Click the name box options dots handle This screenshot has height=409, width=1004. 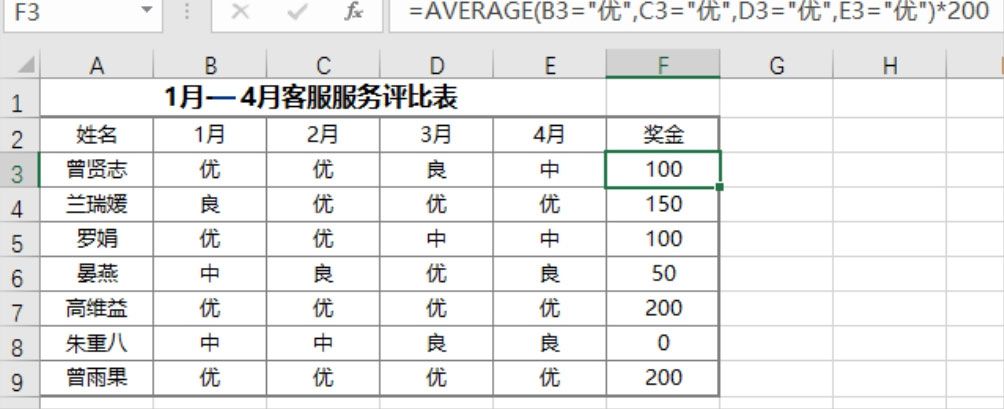[187, 12]
